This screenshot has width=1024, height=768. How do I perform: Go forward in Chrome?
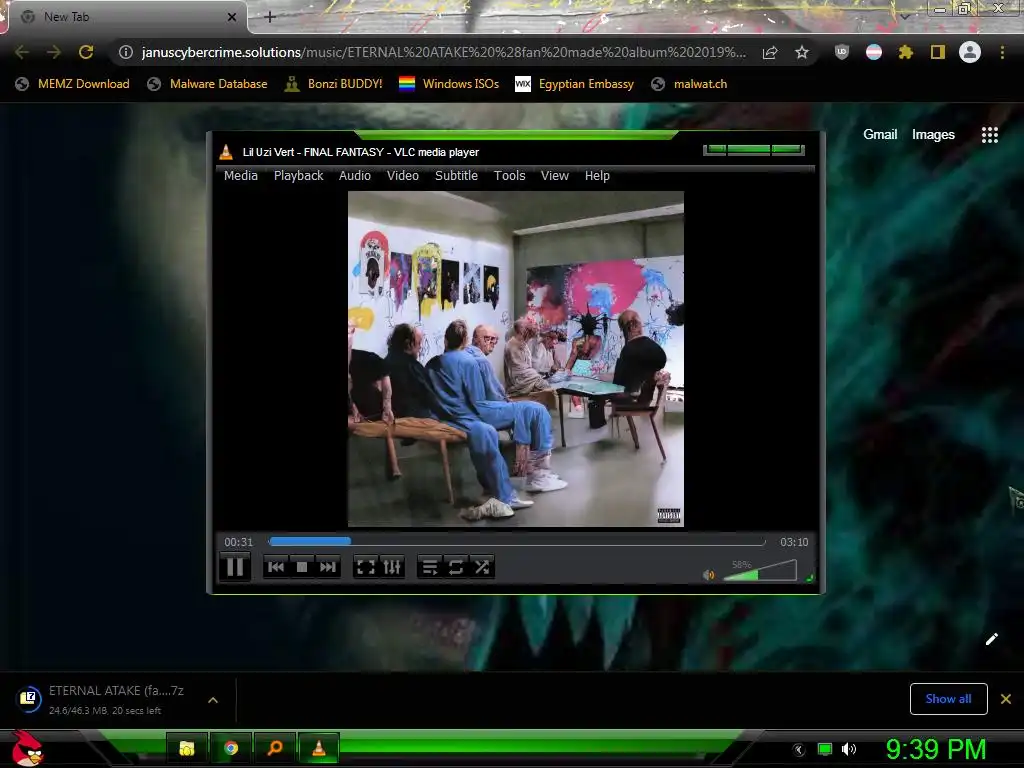[54, 52]
